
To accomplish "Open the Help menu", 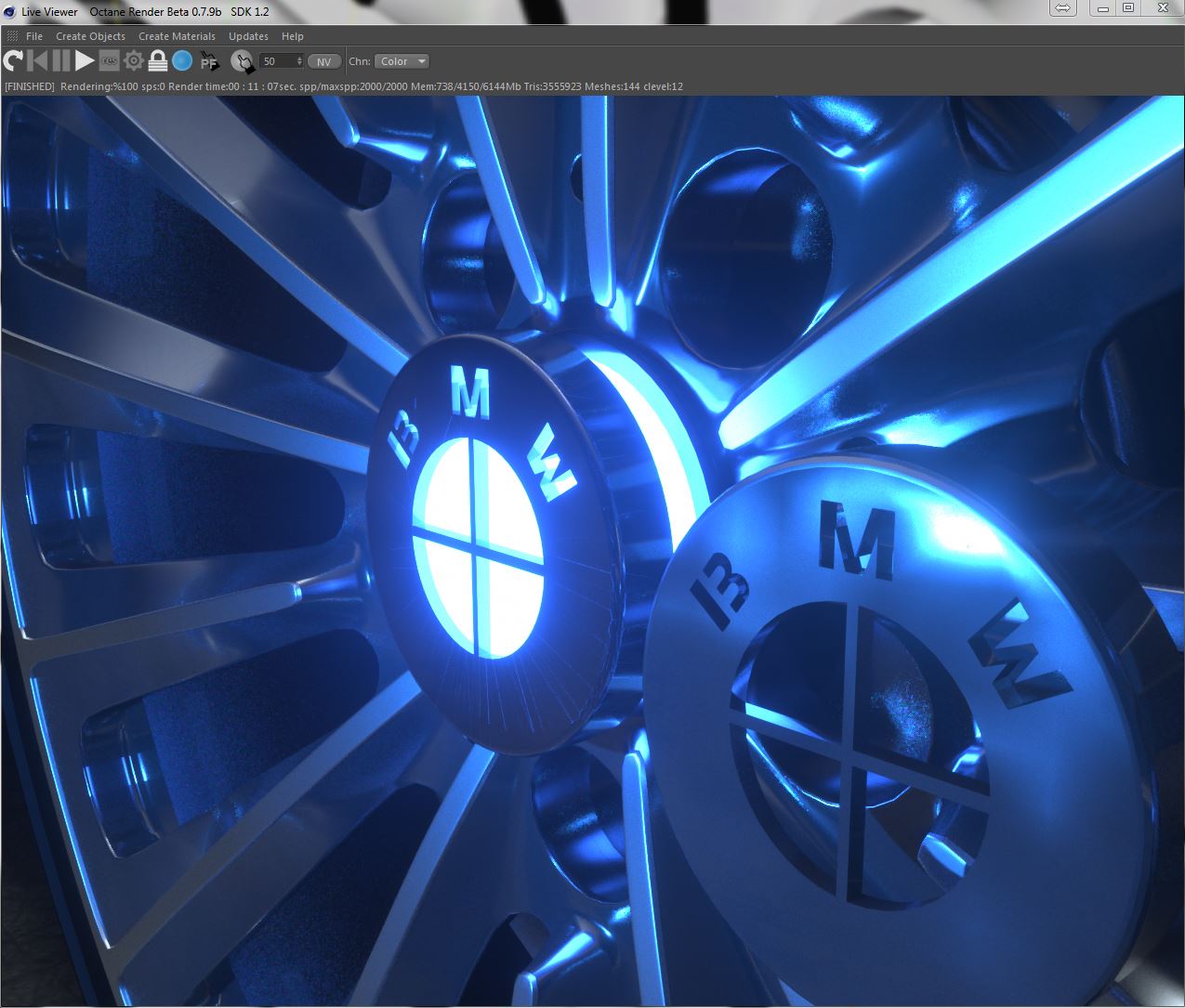I will [x=293, y=36].
